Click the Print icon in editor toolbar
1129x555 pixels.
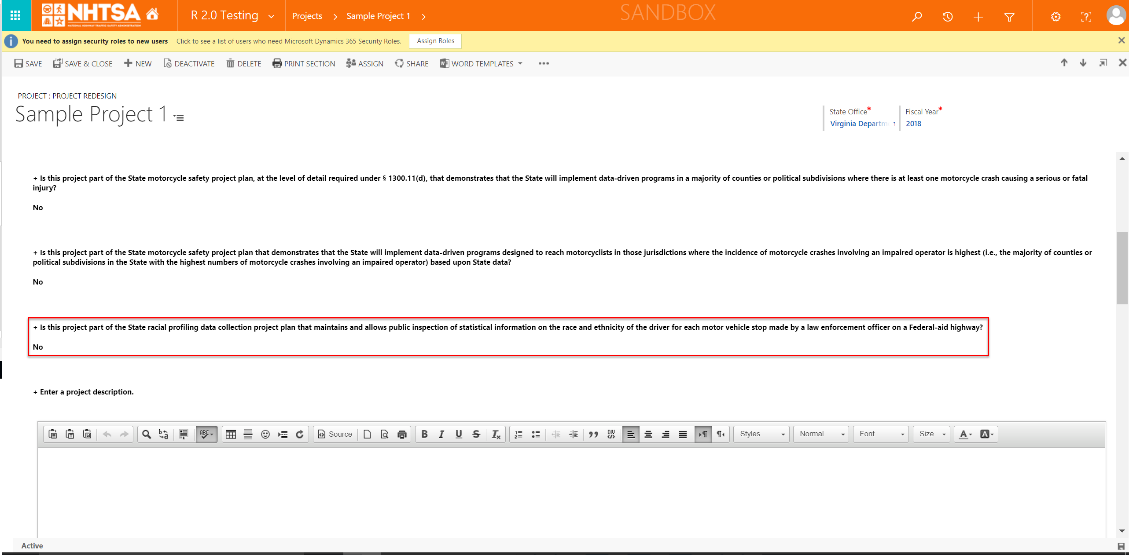click(402, 434)
